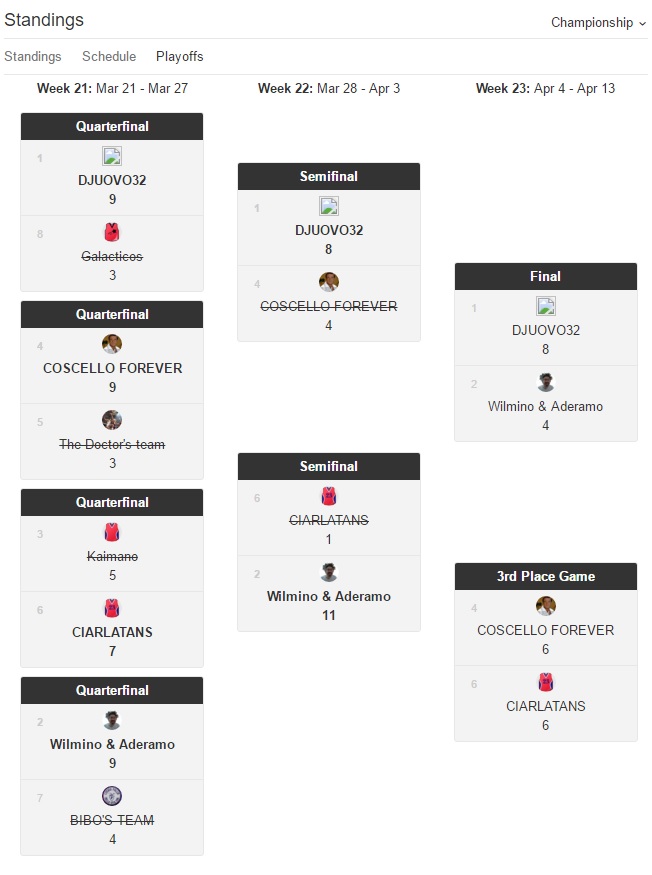The image size is (652, 875).
Task: Click Wilmino & Aderamo avatar in Final
Action: (546, 382)
